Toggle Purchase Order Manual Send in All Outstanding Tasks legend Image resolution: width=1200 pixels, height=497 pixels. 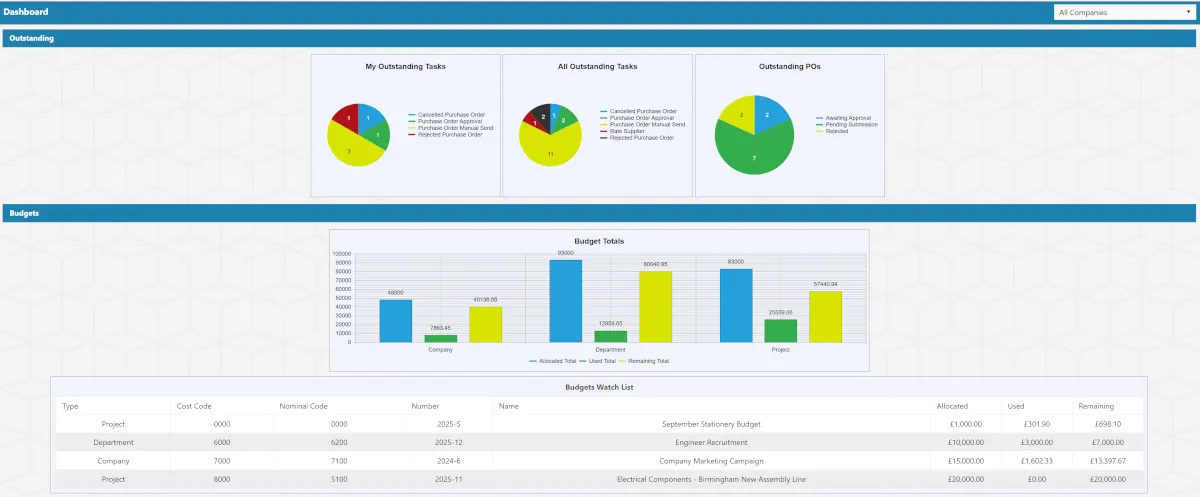[641, 124]
